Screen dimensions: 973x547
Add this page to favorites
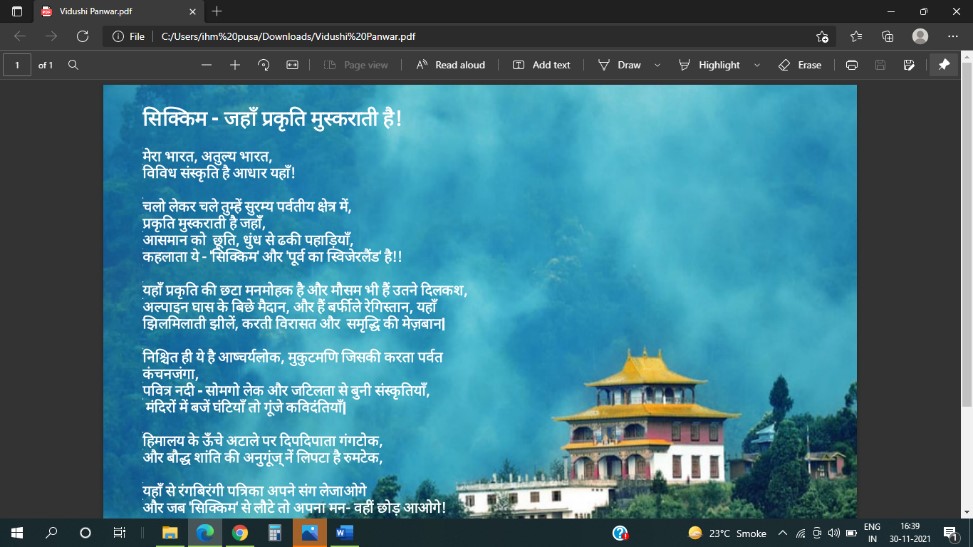[x=822, y=37]
